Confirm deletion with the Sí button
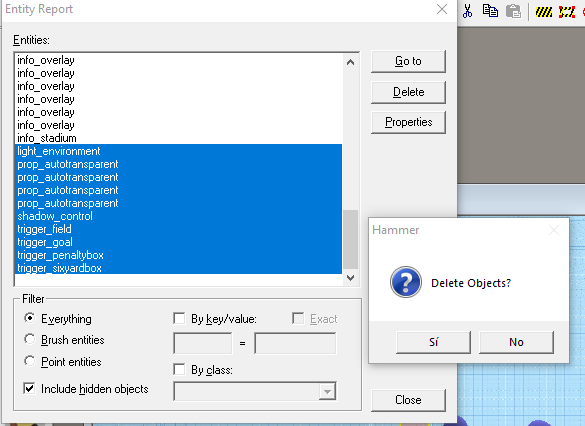Viewport: 585px width, 426px height. (x=433, y=342)
